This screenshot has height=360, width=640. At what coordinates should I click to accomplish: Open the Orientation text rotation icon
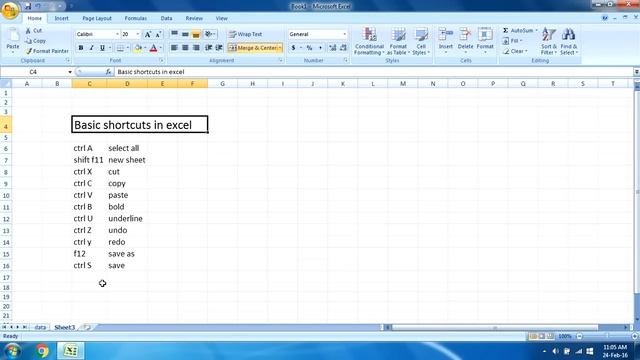pos(209,34)
